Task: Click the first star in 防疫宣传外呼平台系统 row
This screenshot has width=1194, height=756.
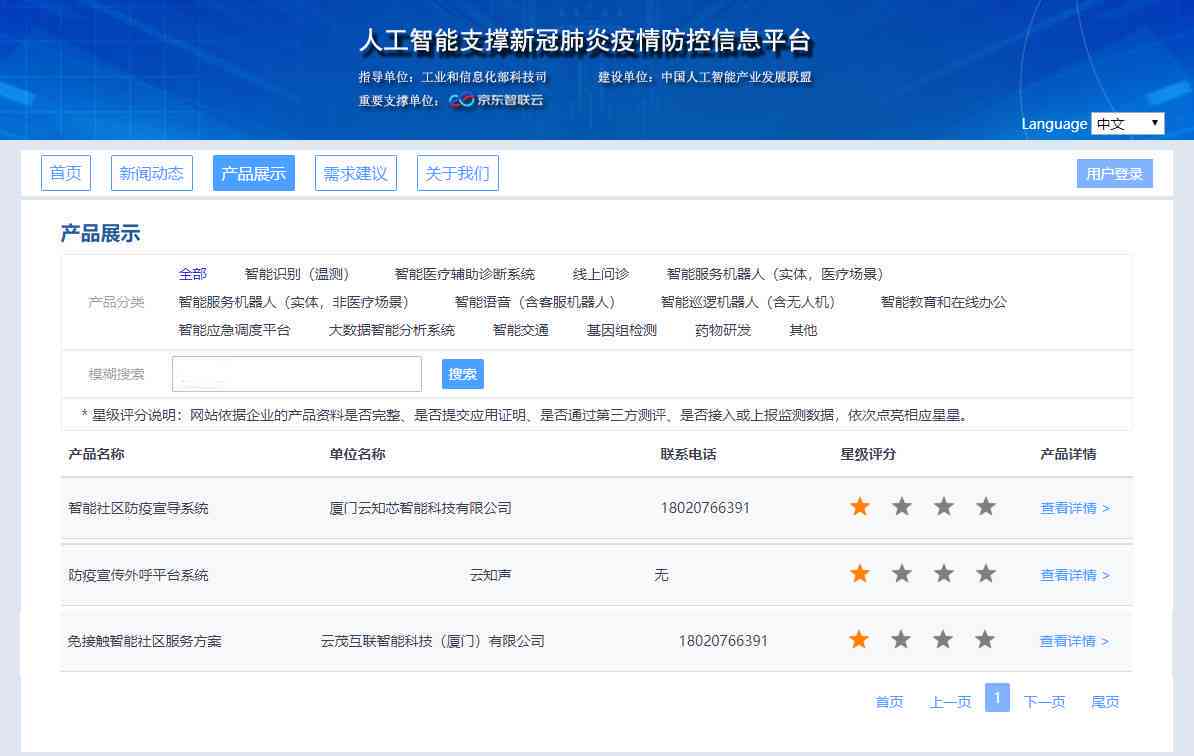Action: 860,573
